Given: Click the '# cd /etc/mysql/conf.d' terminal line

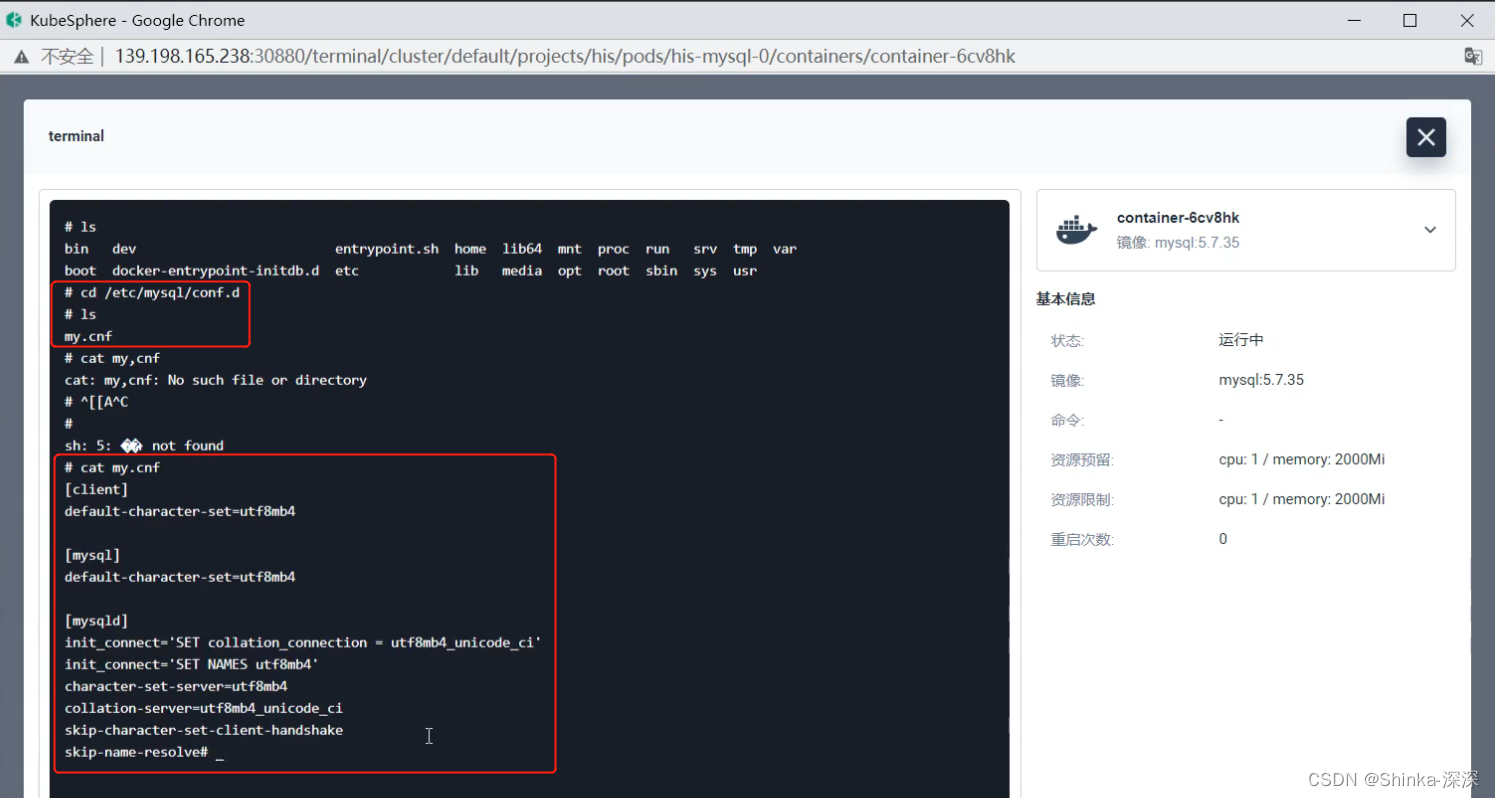Looking at the screenshot, I should click(x=152, y=293).
